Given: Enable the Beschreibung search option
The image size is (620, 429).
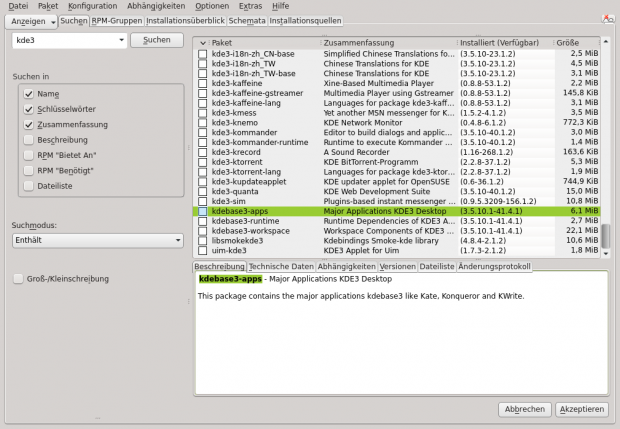Looking at the screenshot, I should click(x=28, y=140).
